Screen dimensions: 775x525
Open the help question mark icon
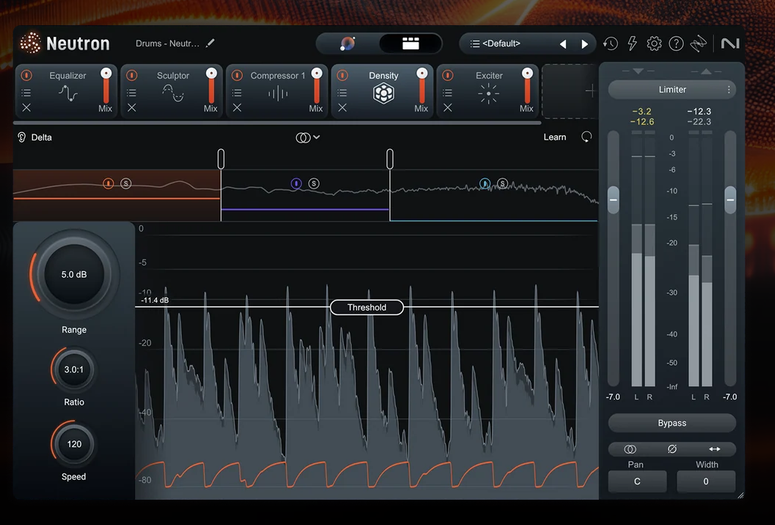tap(676, 44)
